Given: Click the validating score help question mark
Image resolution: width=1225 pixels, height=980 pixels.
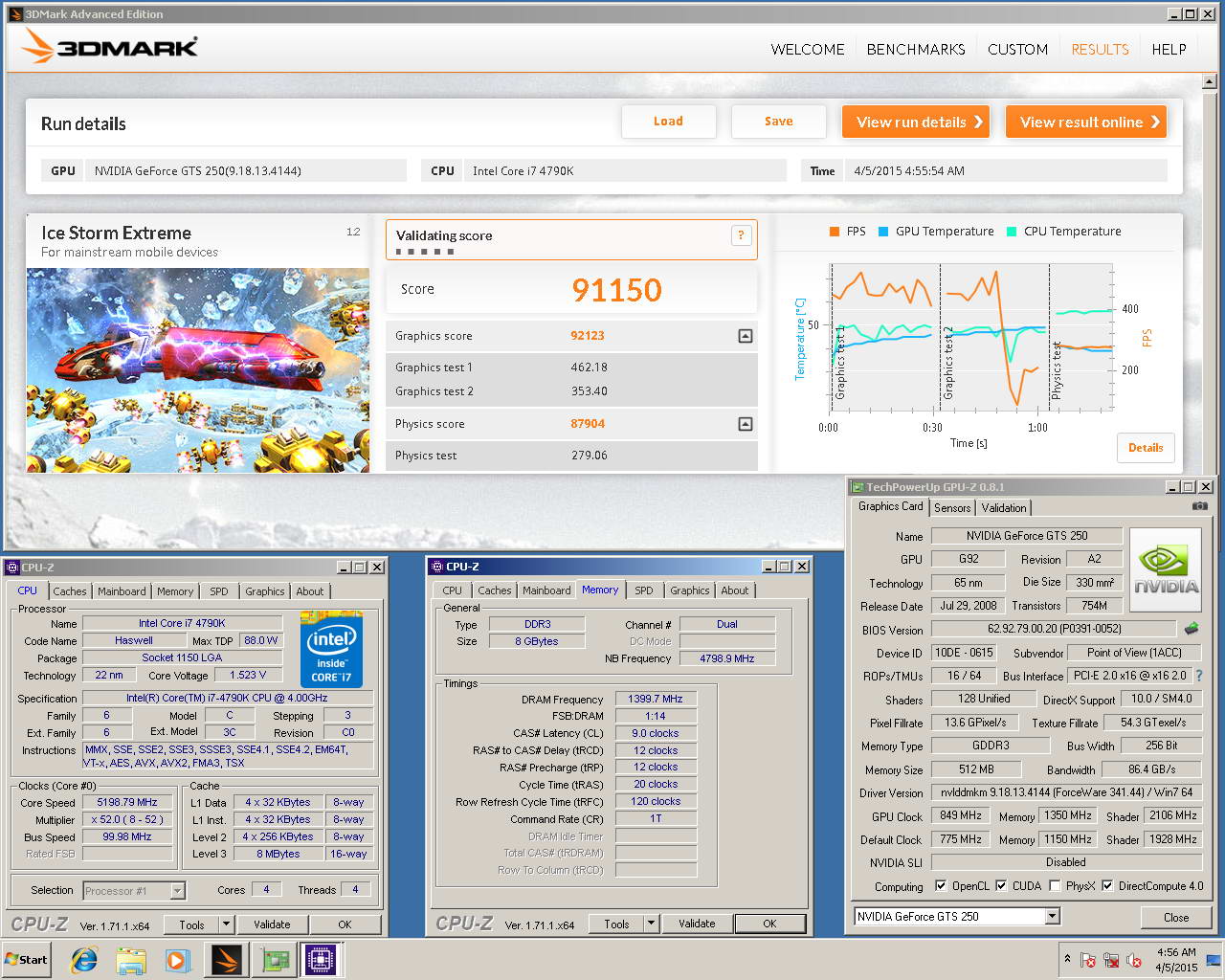Looking at the screenshot, I should coord(741,235).
